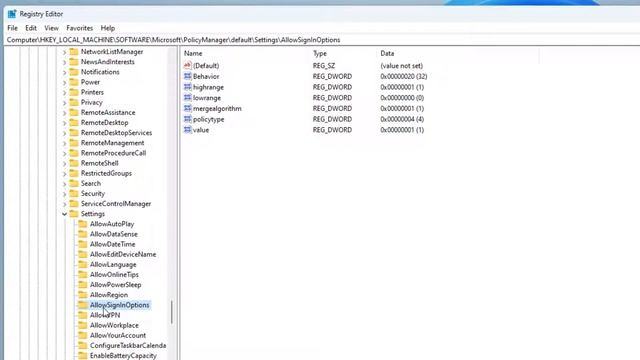Expand the RemoteShell tree node
The width and height of the screenshot is (640, 360).
(64, 163)
